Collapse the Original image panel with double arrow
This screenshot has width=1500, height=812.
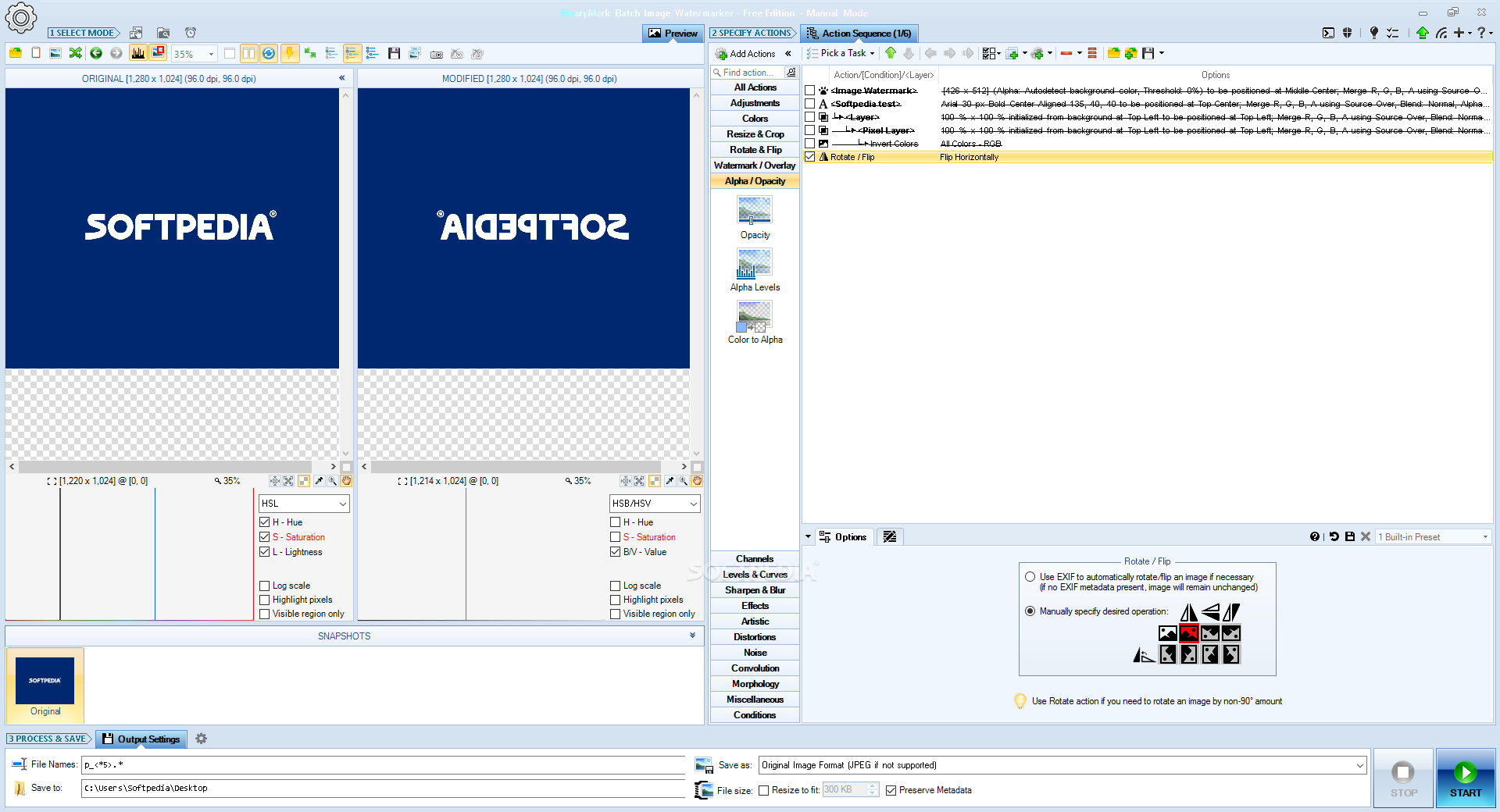(341, 78)
